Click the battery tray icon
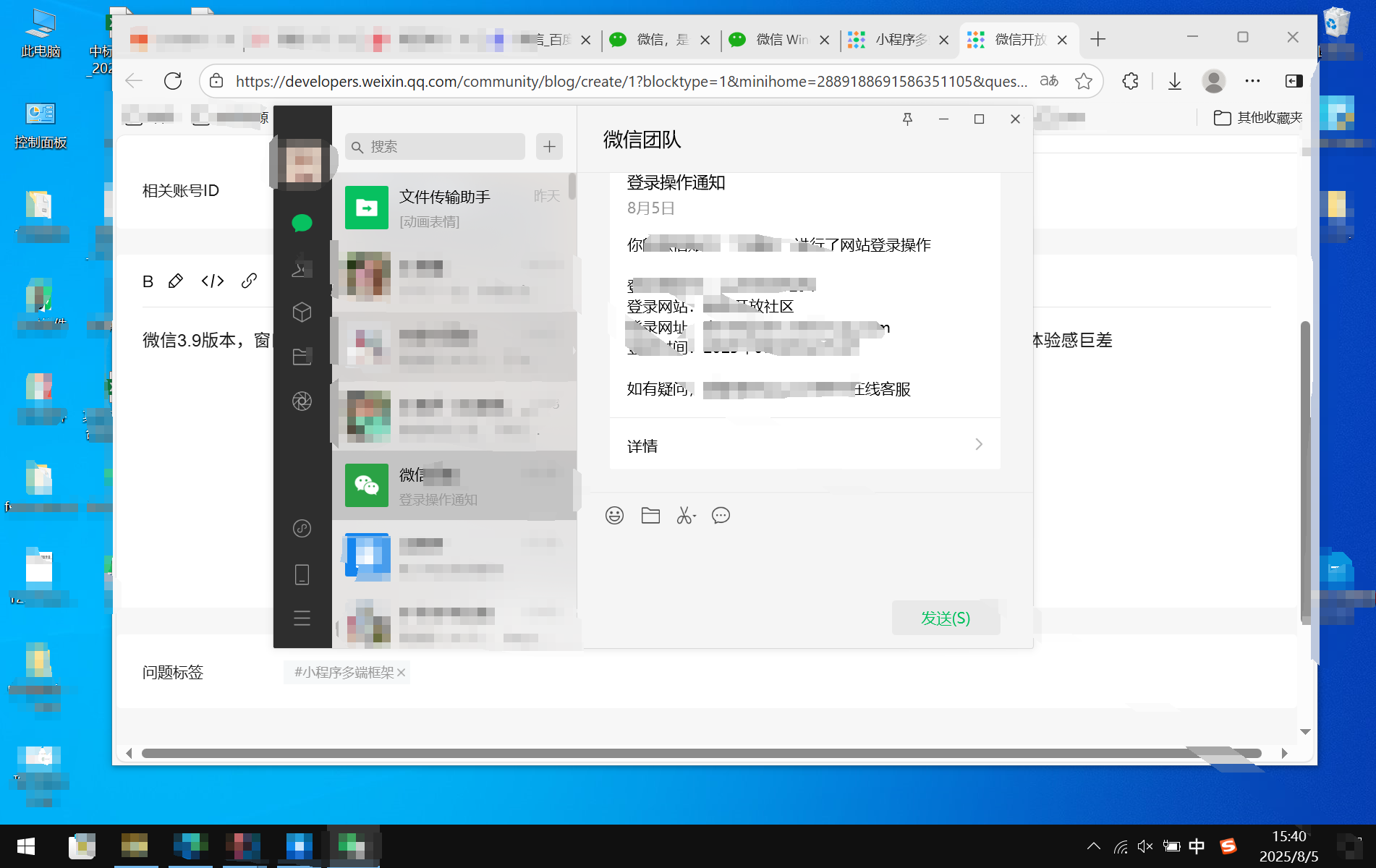 pyautogui.click(x=1171, y=846)
